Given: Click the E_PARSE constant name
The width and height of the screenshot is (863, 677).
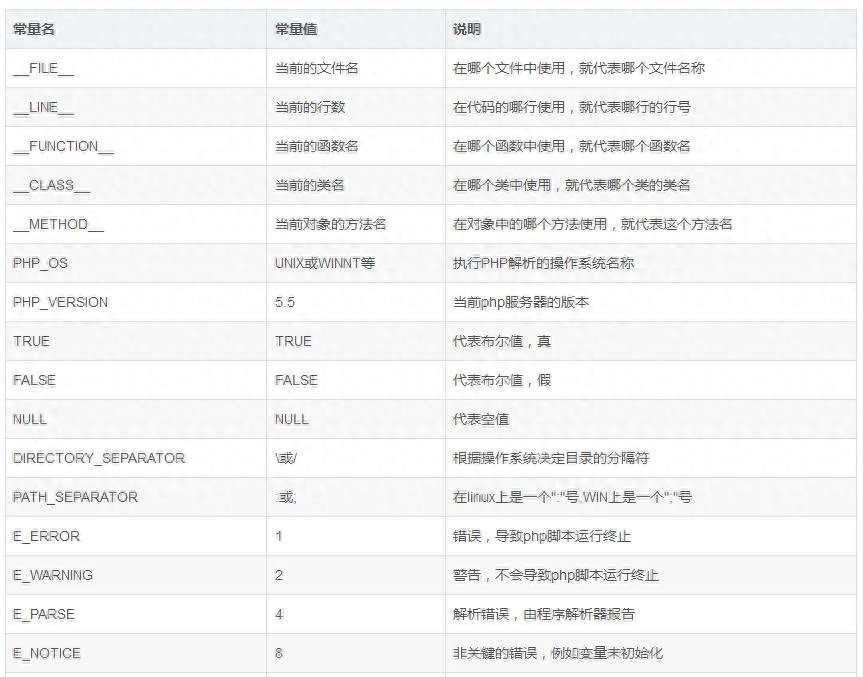Looking at the screenshot, I should [44, 614].
